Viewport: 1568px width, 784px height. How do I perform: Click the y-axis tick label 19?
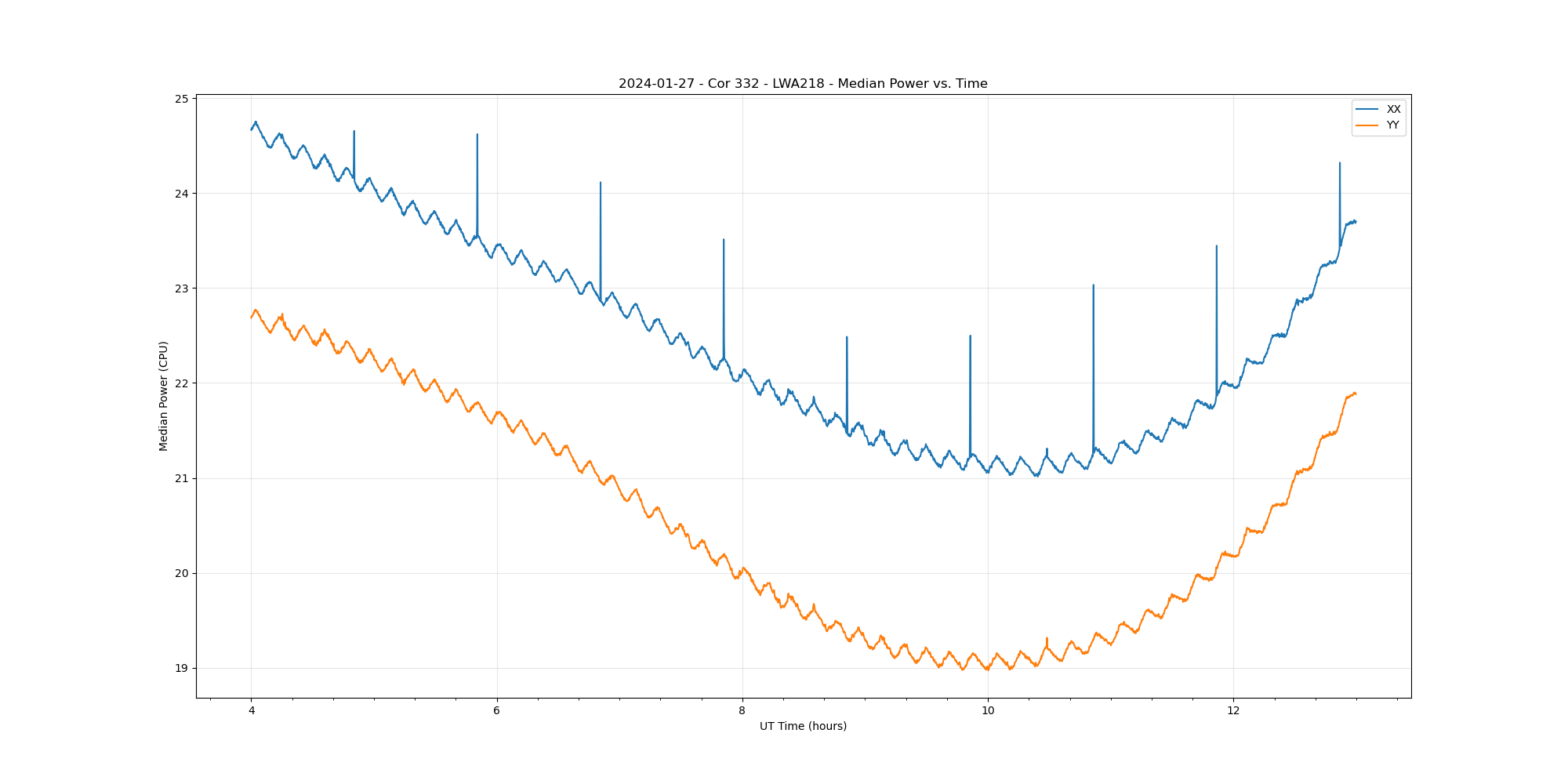tap(182, 669)
